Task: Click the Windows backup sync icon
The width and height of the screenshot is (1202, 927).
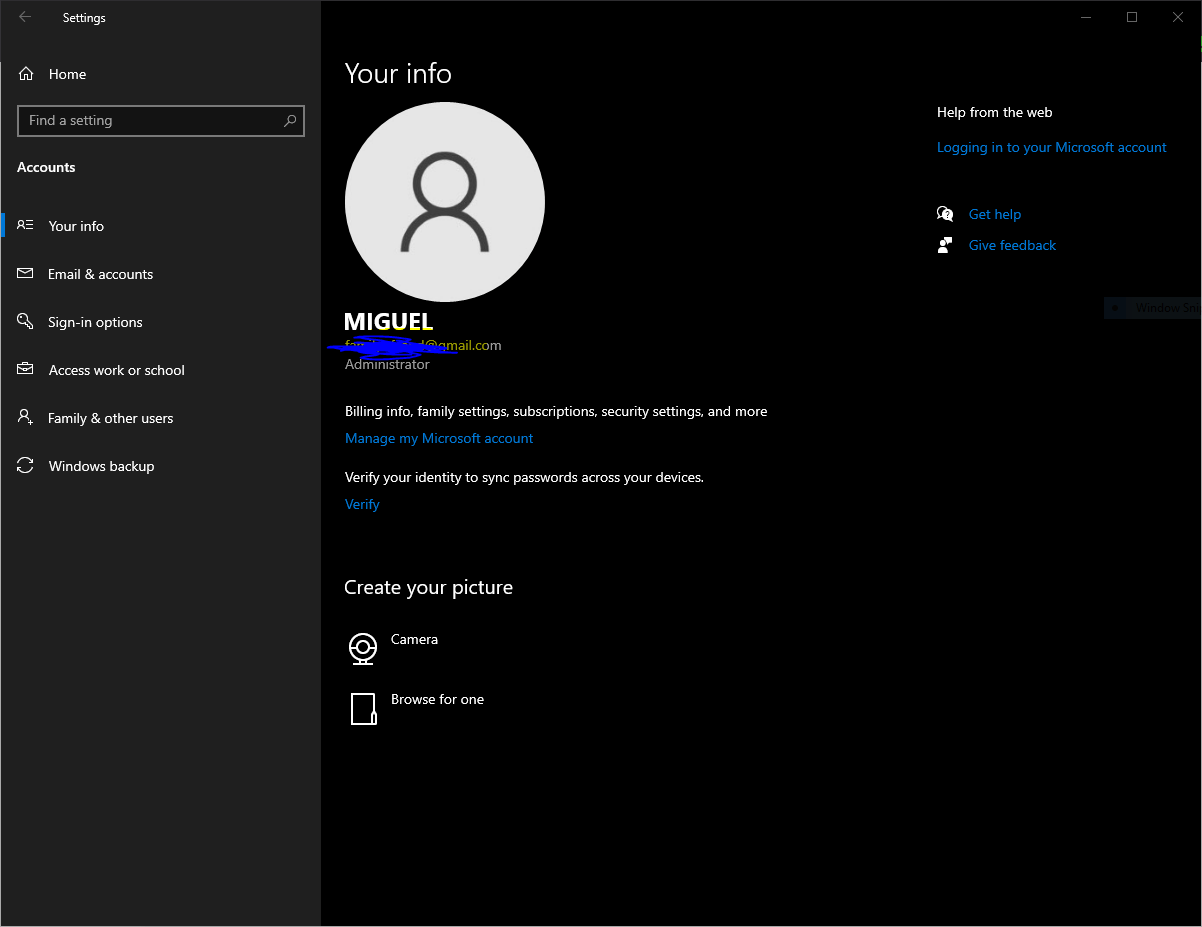Action: point(26,465)
